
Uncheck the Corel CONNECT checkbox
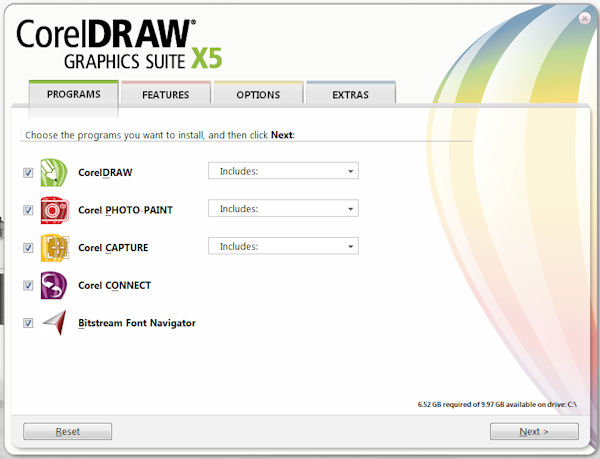coord(28,285)
